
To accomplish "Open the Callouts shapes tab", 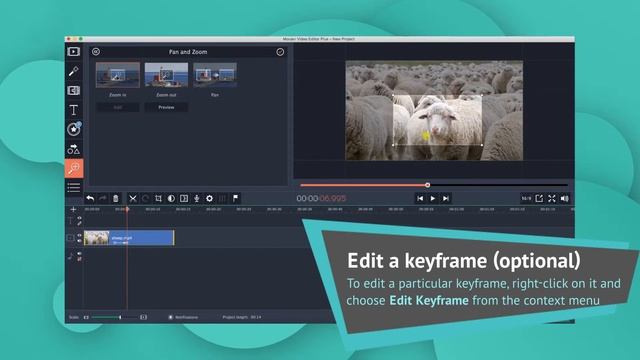I will point(73,149).
